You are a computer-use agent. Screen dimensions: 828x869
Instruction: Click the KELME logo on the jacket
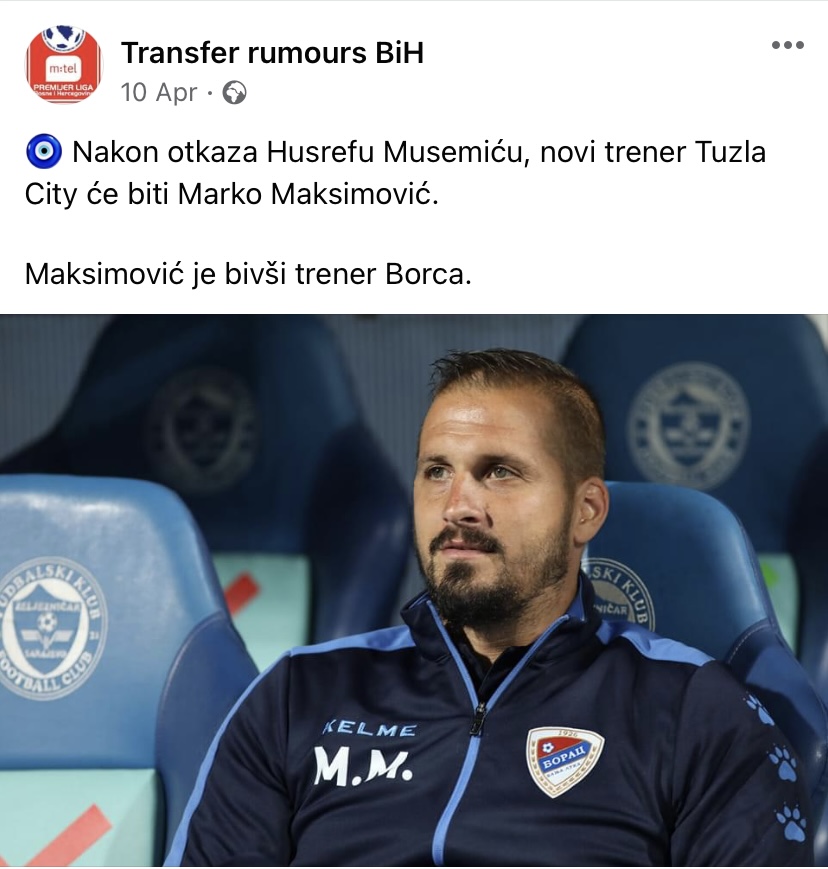click(x=370, y=728)
